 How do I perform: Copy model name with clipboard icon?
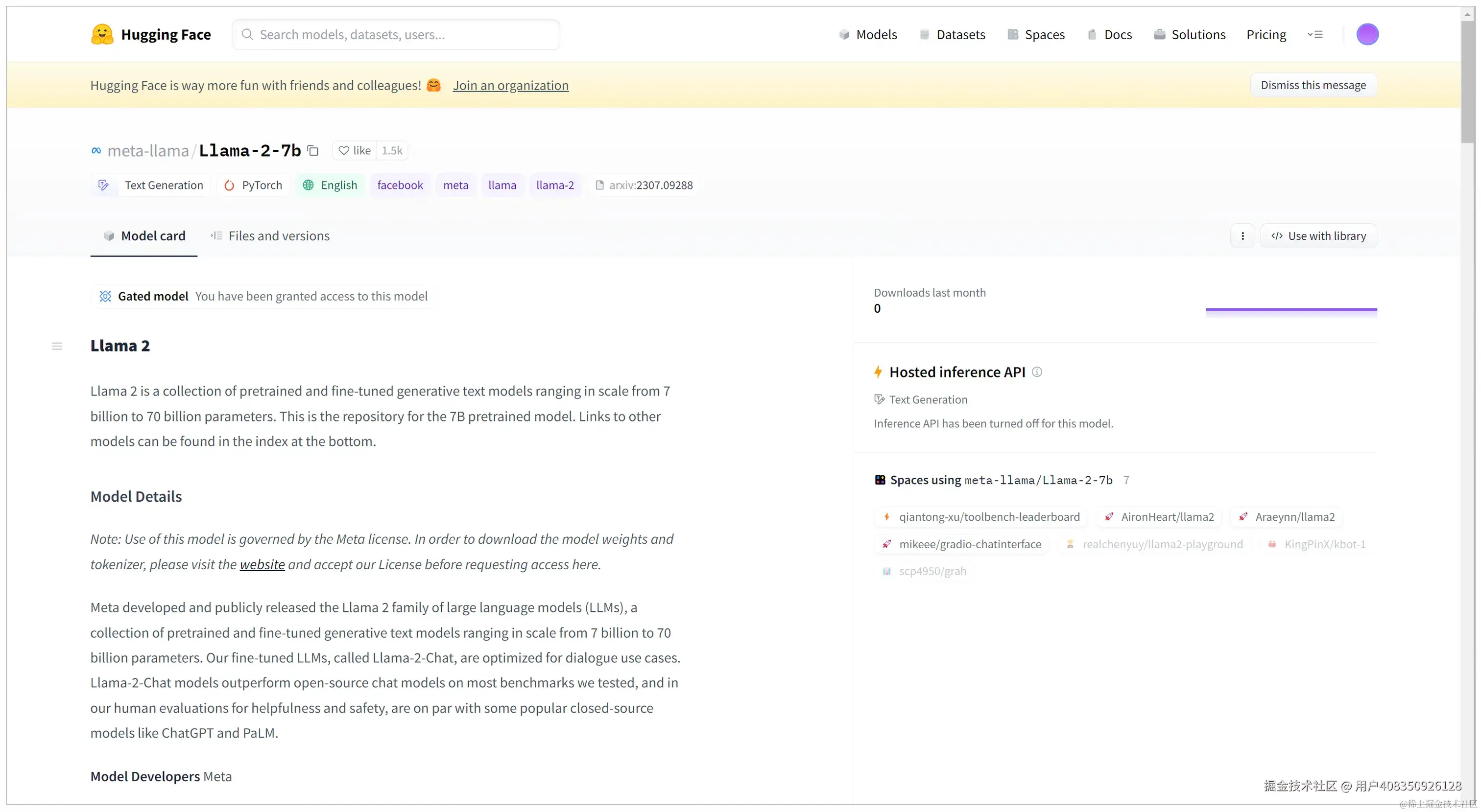tap(313, 151)
